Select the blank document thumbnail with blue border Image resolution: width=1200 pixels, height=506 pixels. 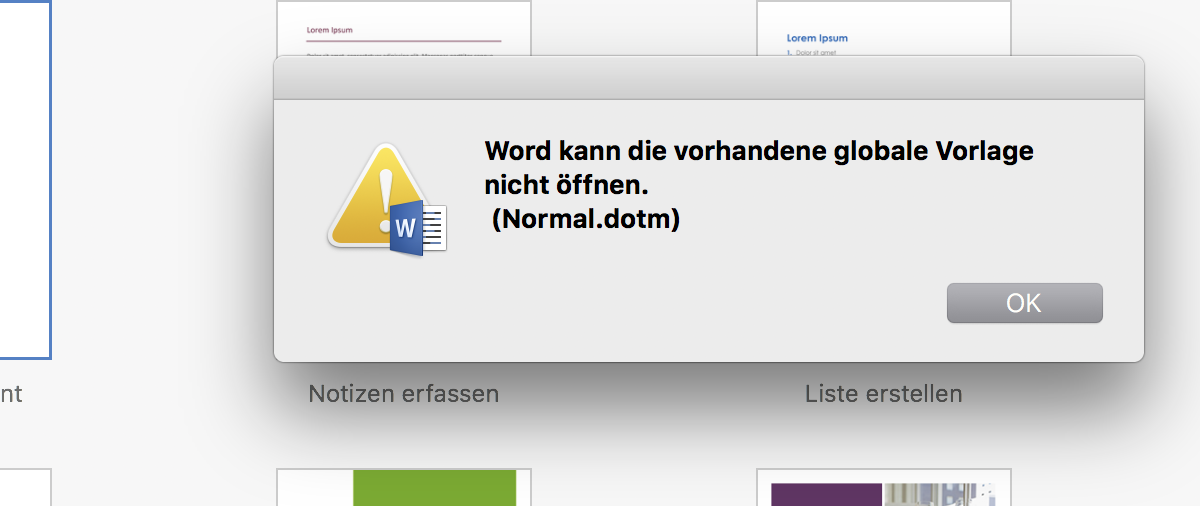(25, 180)
